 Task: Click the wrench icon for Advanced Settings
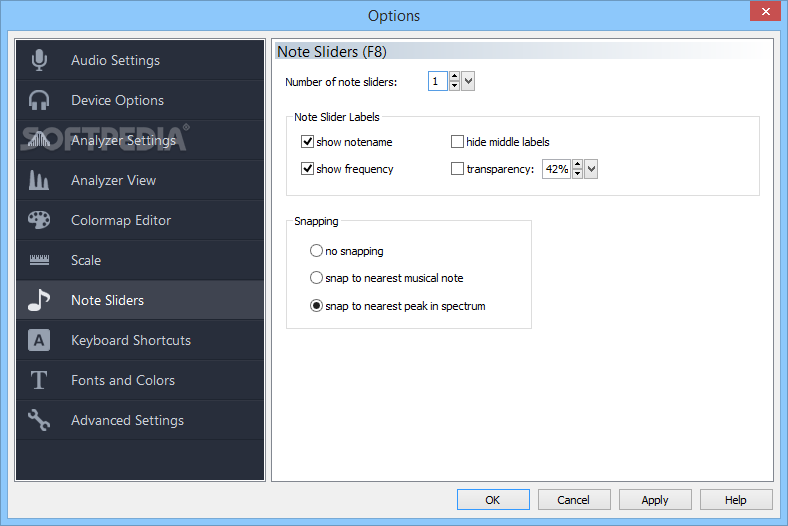pyautogui.click(x=39, y=420)
